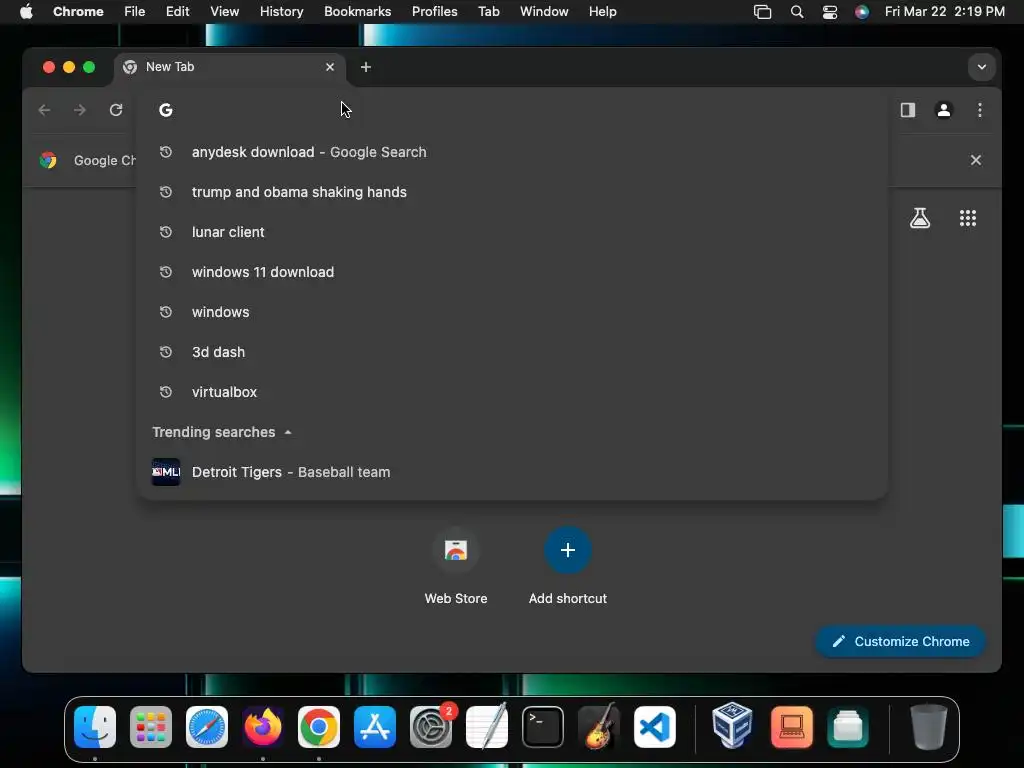1024x768 pixels.
Task: Activate Siri from menu bar
Action: [x=862, y=12]
